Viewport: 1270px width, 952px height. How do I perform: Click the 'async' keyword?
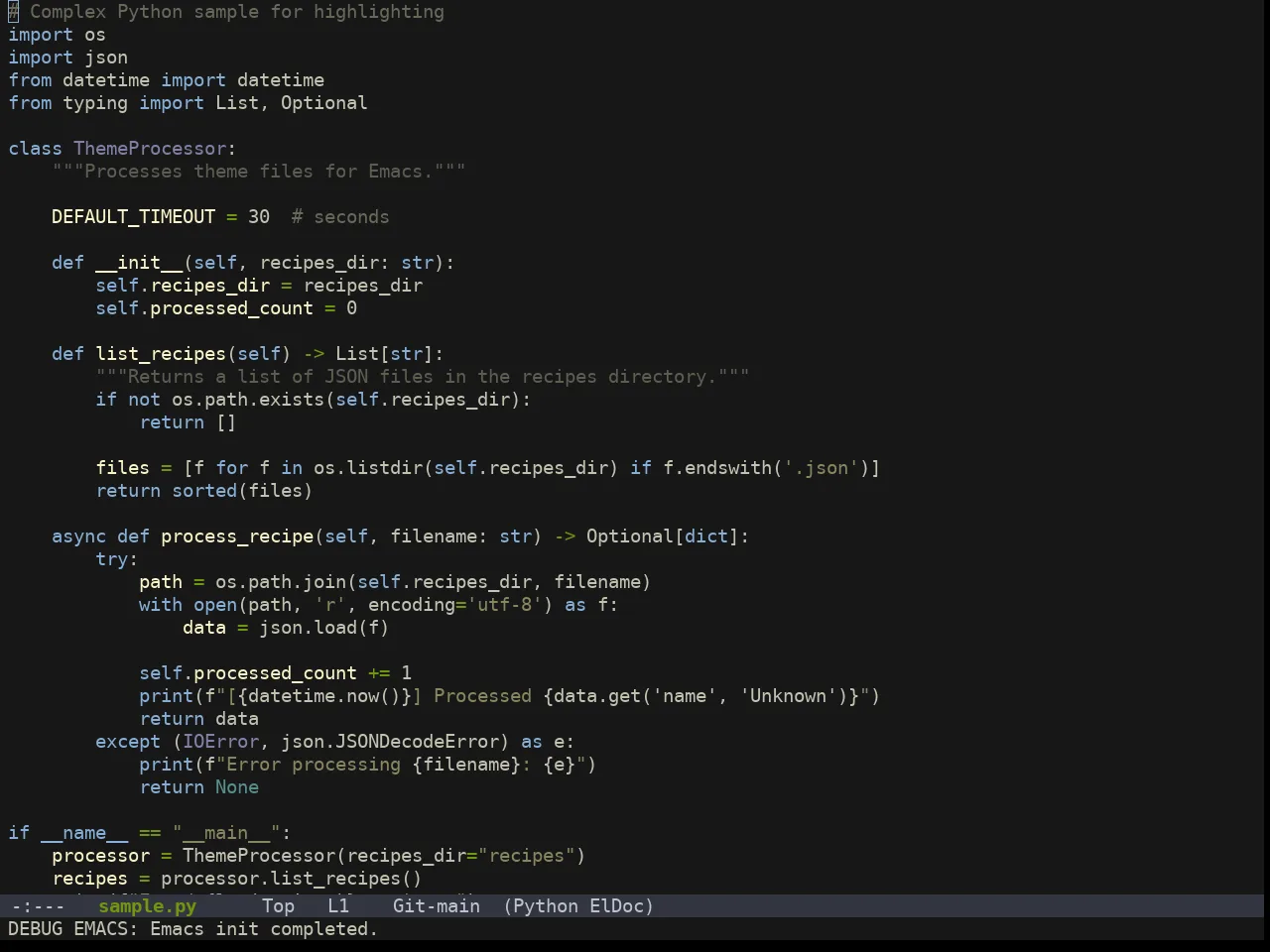pyautogui.click(x=78, y=536)
